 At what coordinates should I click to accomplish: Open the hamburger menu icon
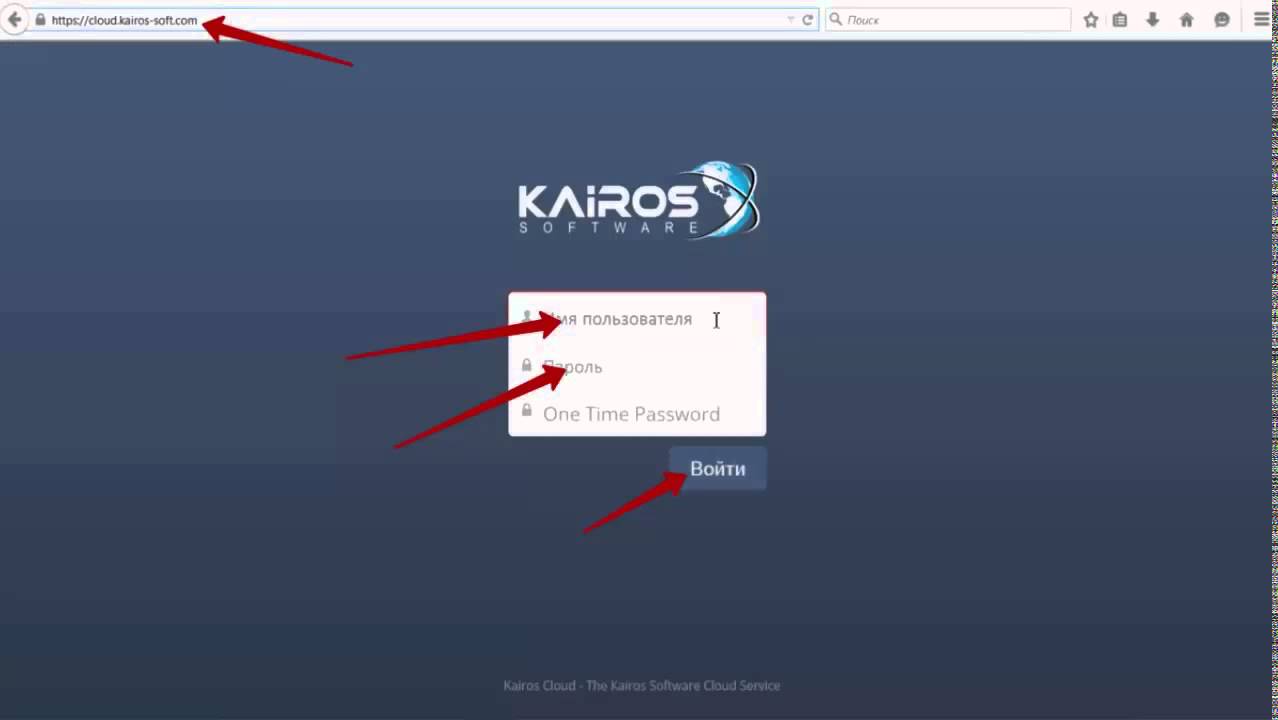(1262, 19)
